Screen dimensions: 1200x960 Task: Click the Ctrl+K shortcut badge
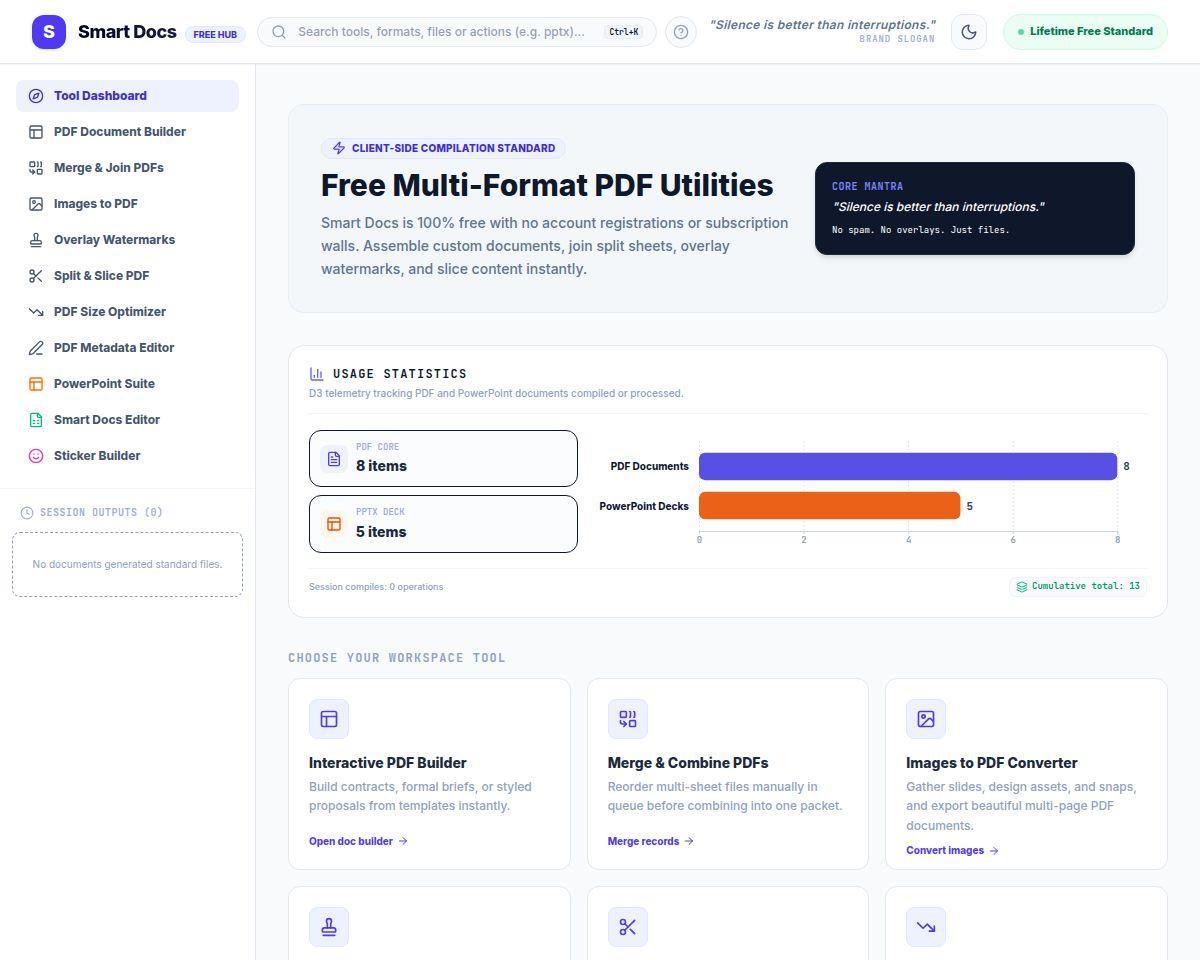[624, 32]
